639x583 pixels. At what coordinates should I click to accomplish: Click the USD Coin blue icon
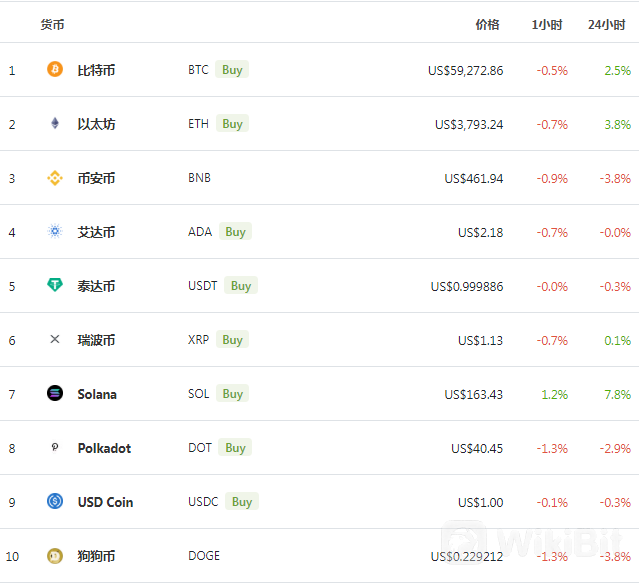click(x=55, y=501)
